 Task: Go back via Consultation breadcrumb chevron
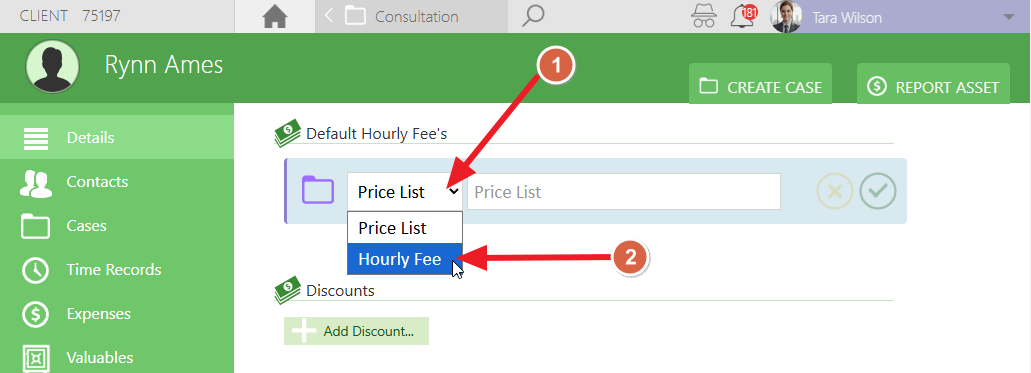click(x=329, y=16)
